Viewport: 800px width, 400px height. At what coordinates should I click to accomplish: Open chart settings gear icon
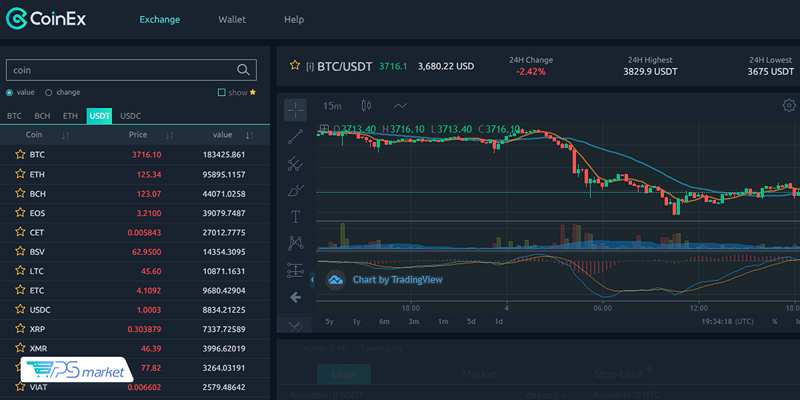(789, 106)
